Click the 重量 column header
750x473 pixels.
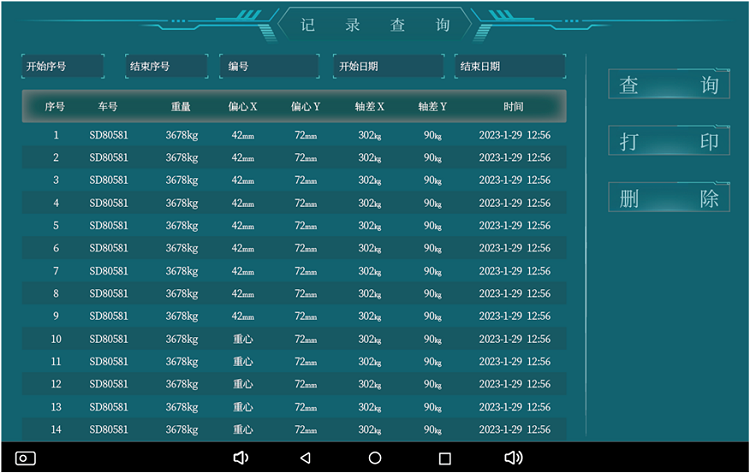pos(181,106)
